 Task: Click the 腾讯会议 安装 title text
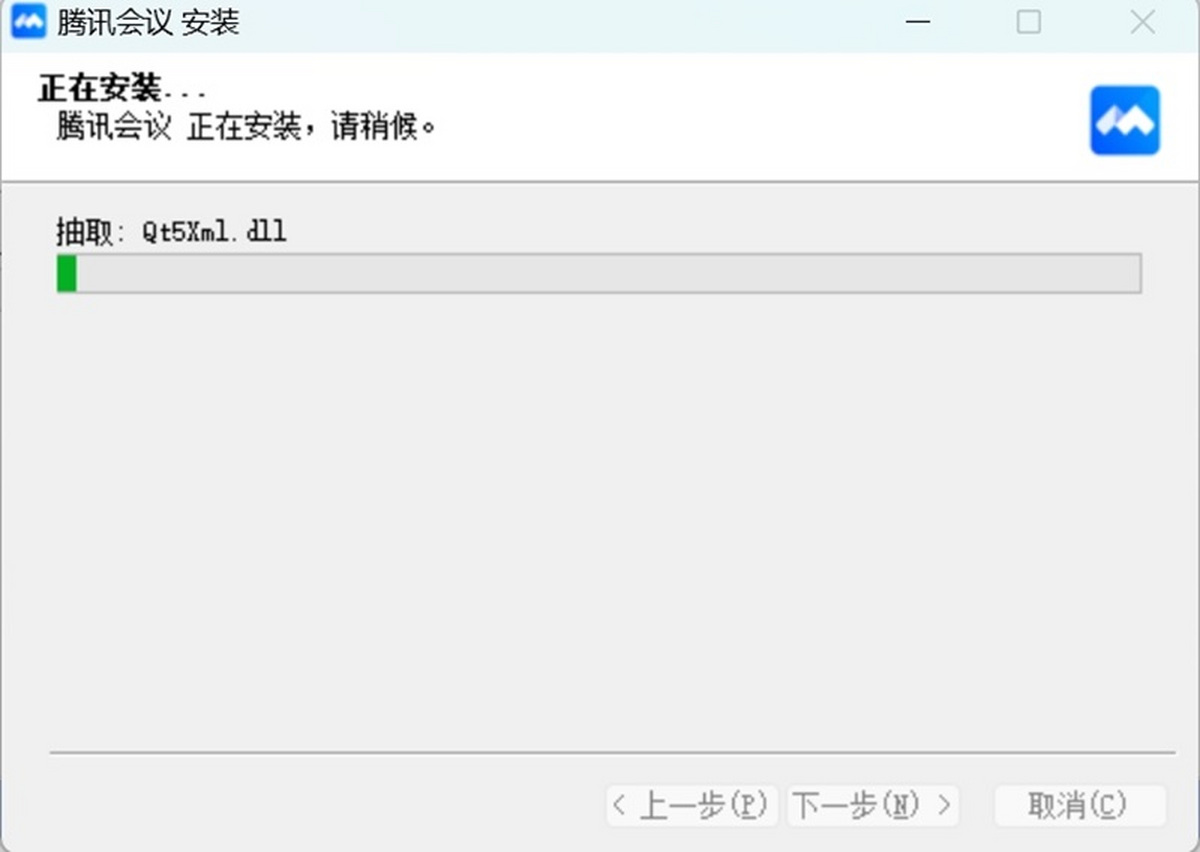click(x=148, y=22)
